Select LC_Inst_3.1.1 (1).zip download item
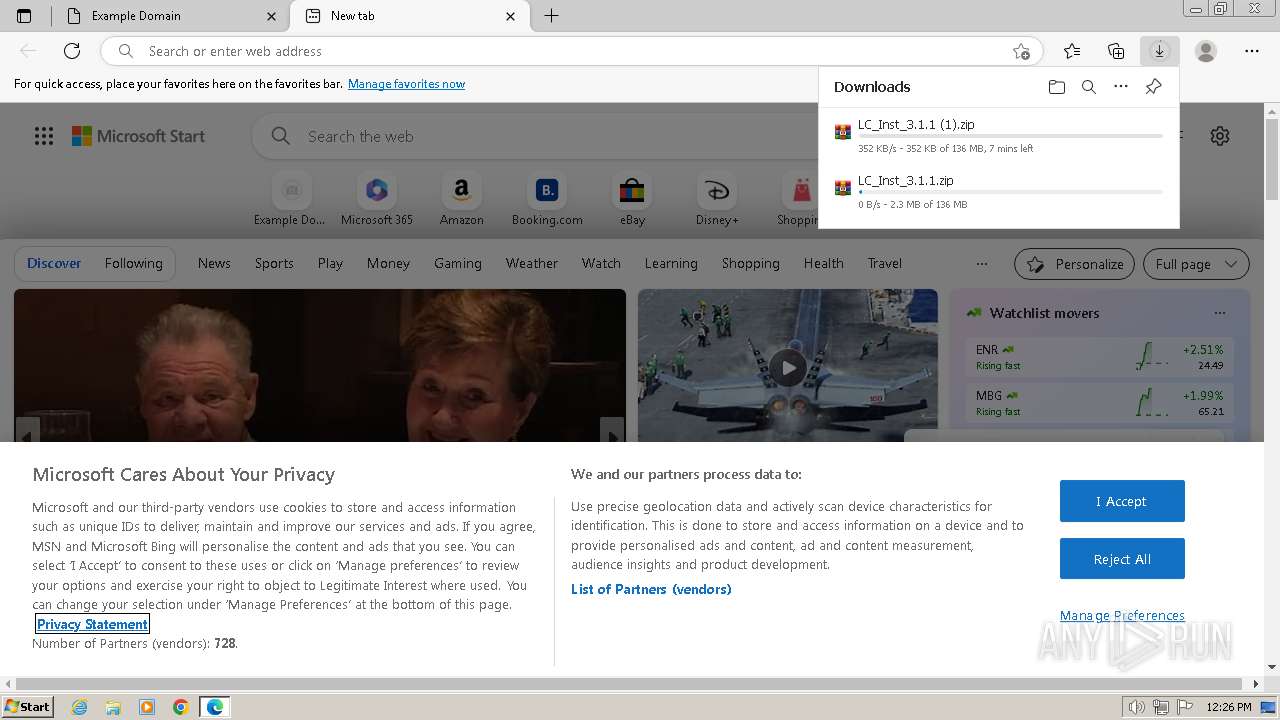This screenshot has height=720, width=1280. (x=999, y=136)
